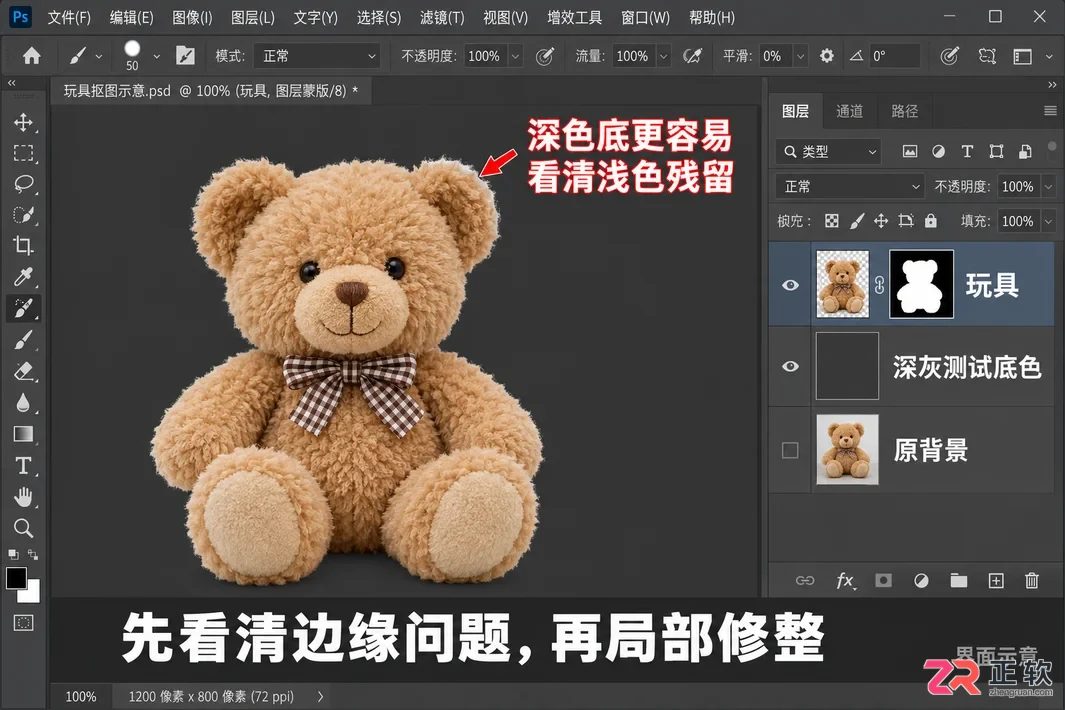1065x710 pixels.
Task: Select the 玩具 layer mask thumbnail
Action: point(921,284)
